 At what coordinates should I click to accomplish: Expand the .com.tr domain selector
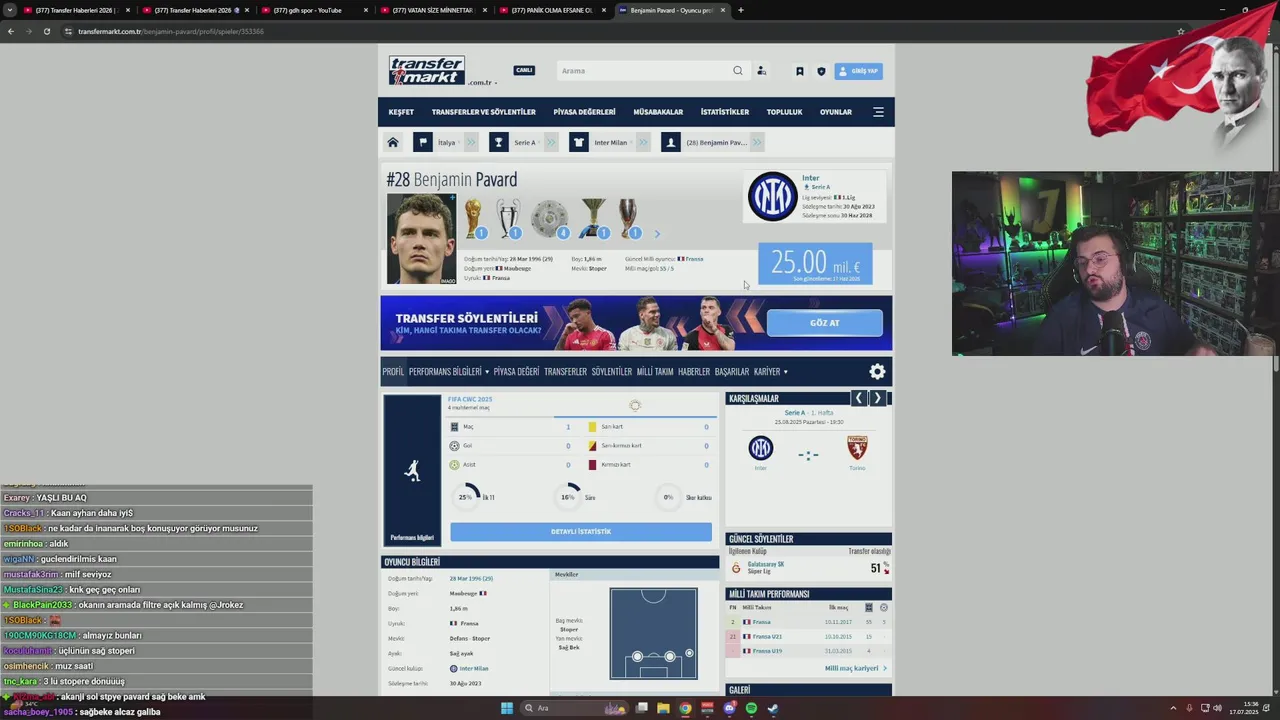pyautogui.click(x=483, y=83)
